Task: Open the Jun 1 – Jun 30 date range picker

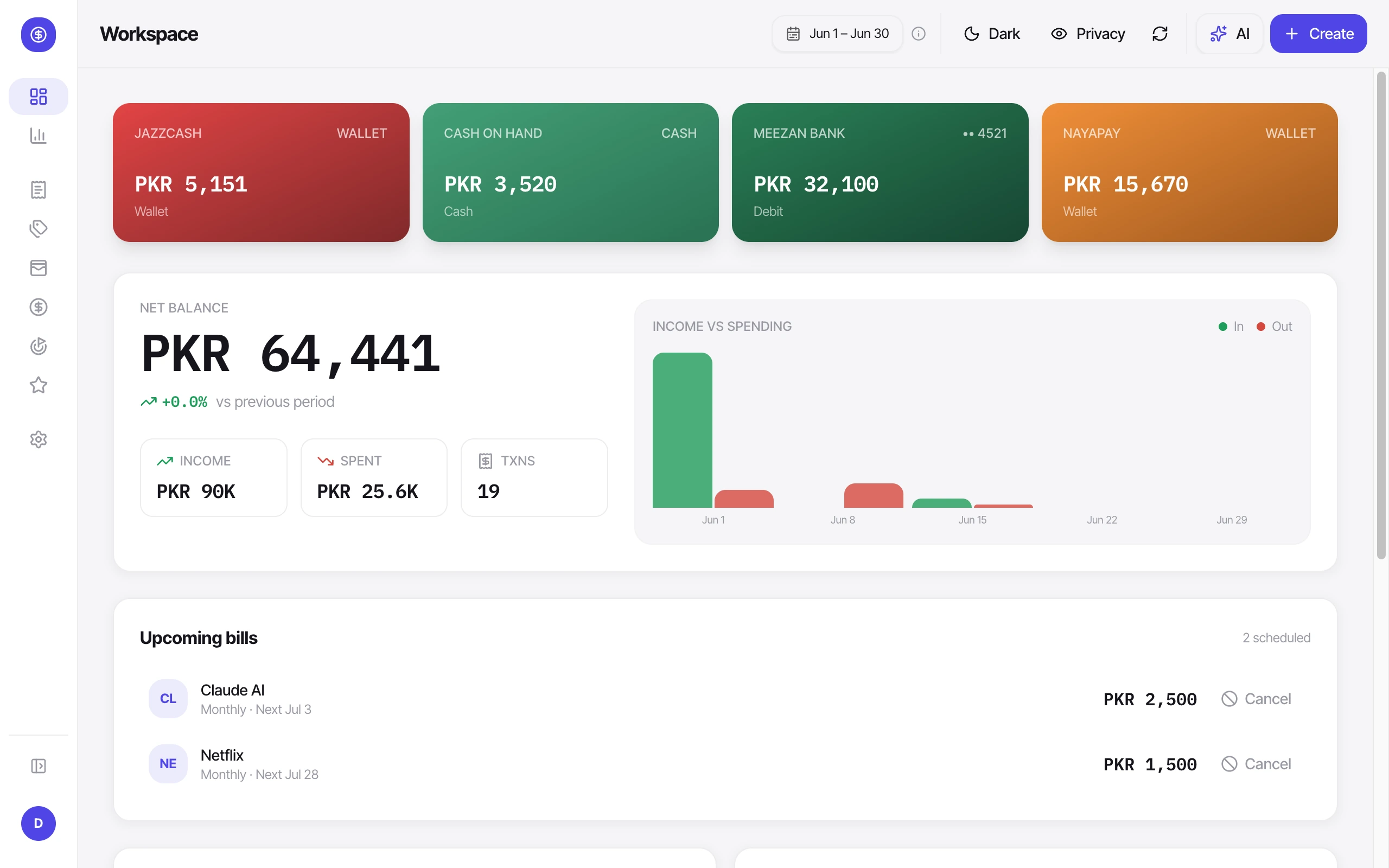Action: click(x=837, y=34)
